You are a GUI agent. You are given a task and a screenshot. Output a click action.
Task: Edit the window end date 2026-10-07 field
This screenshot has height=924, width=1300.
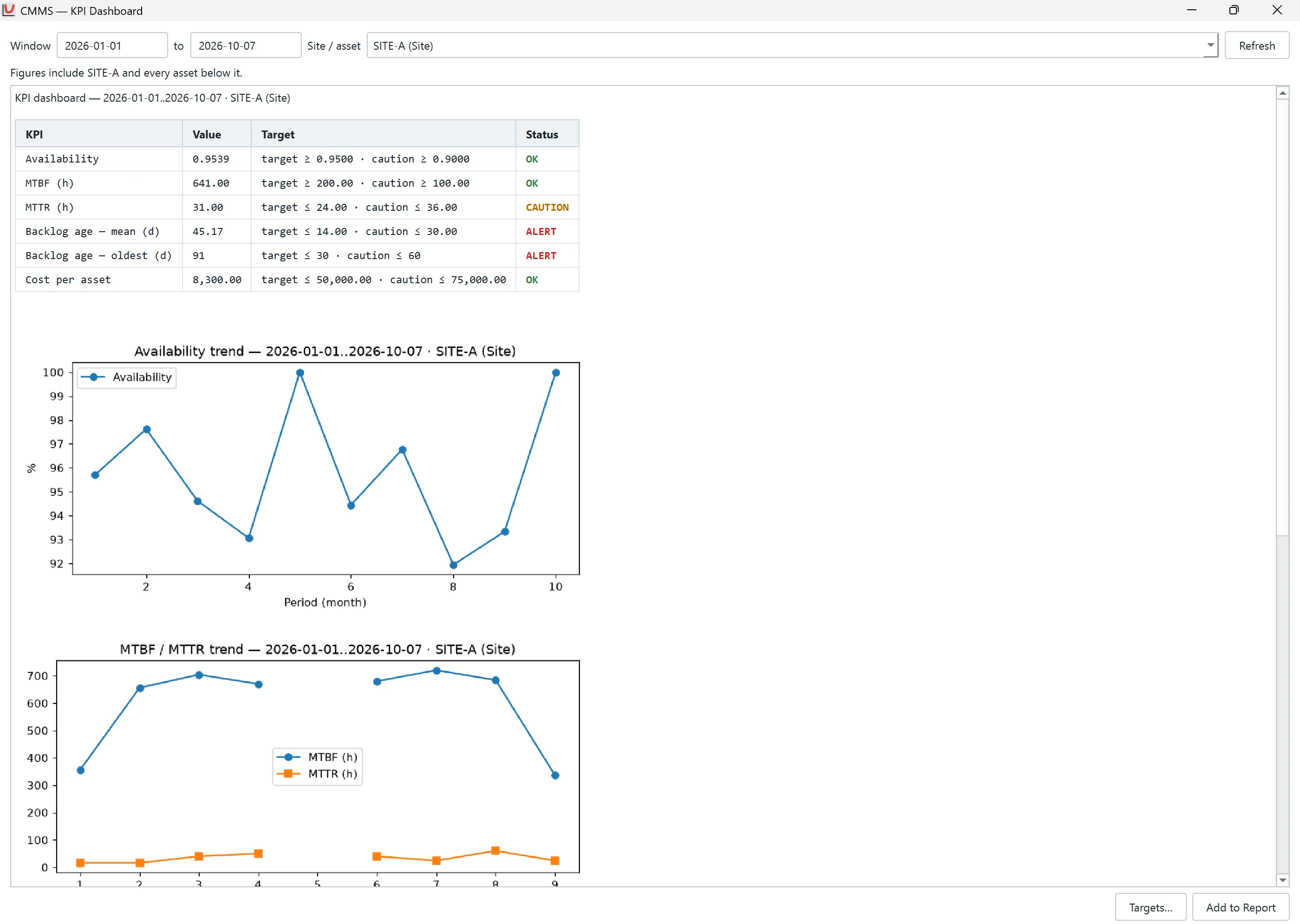click(x=246, y=46)
